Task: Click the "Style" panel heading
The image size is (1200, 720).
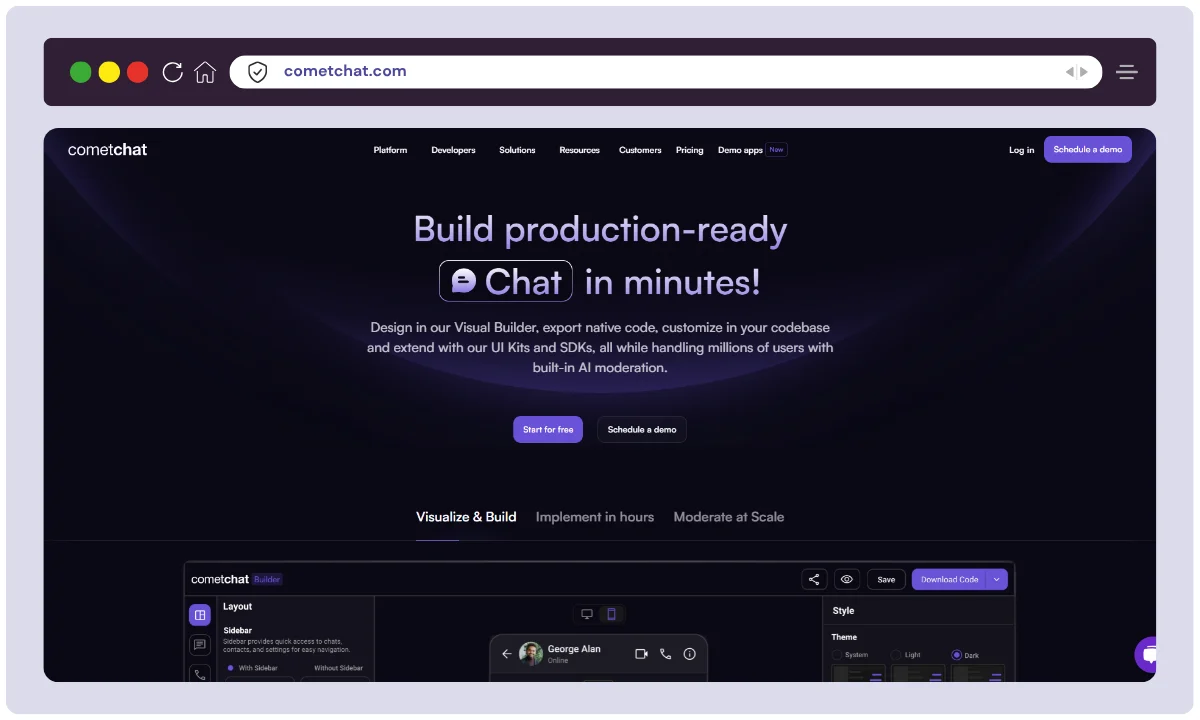Action: [x=843, y=611]
